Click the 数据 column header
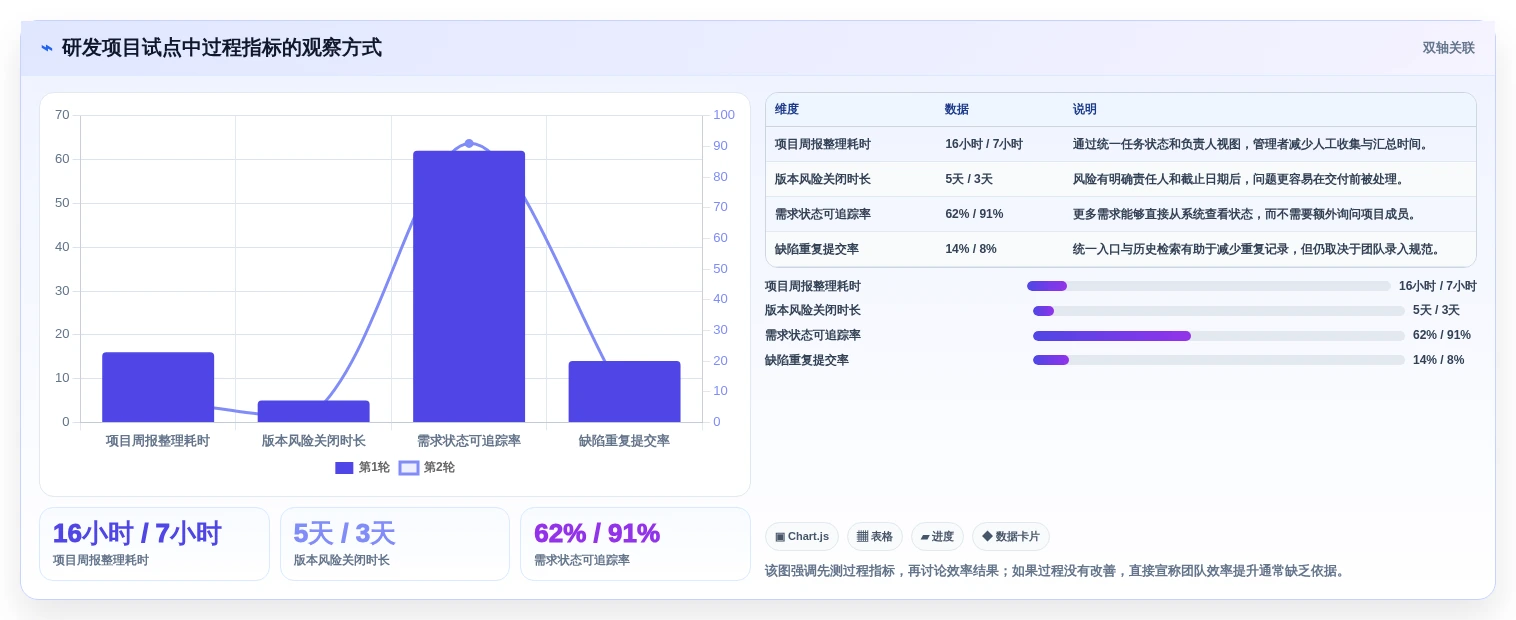This screenshot has width=1516, height=620. tap(957, 109)
